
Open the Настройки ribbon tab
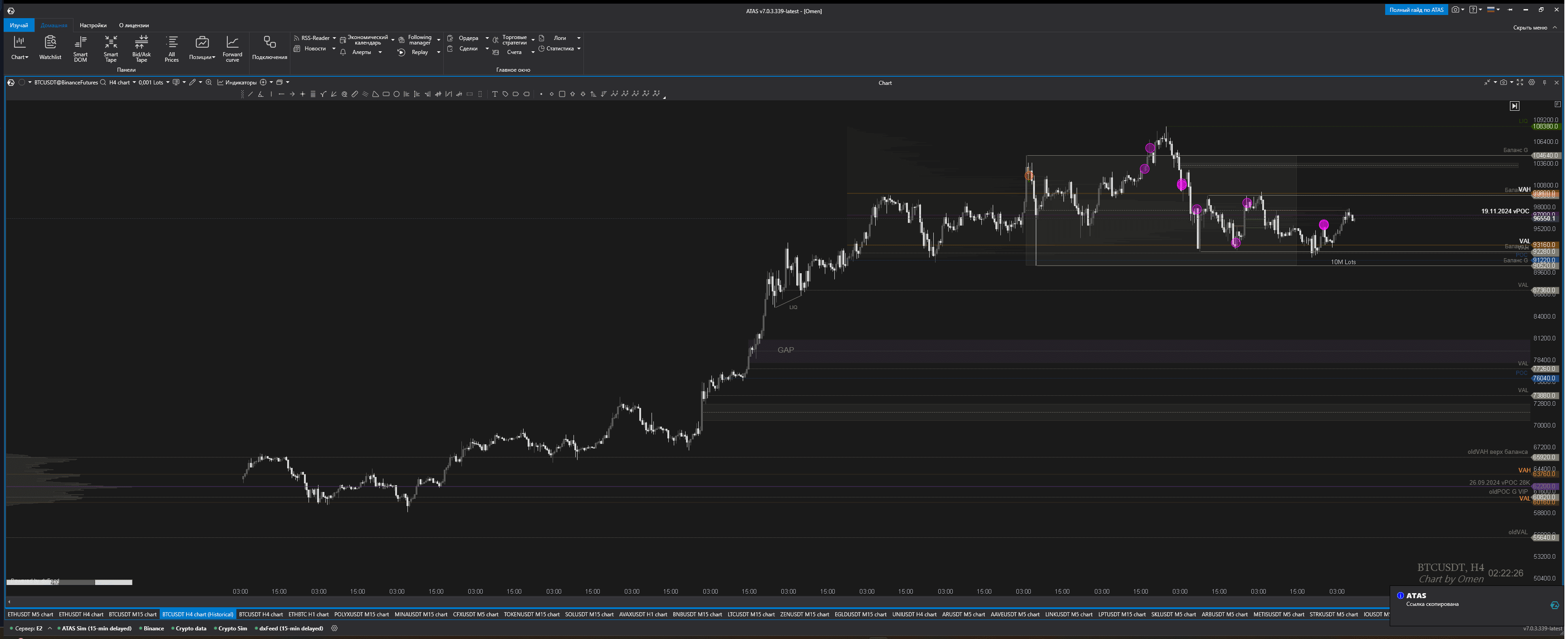coord(93,25)
